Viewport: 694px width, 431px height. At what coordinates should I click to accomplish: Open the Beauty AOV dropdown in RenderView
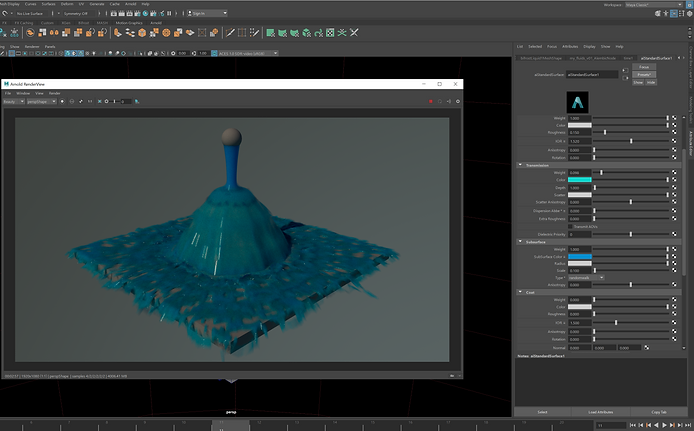point(14,101)
